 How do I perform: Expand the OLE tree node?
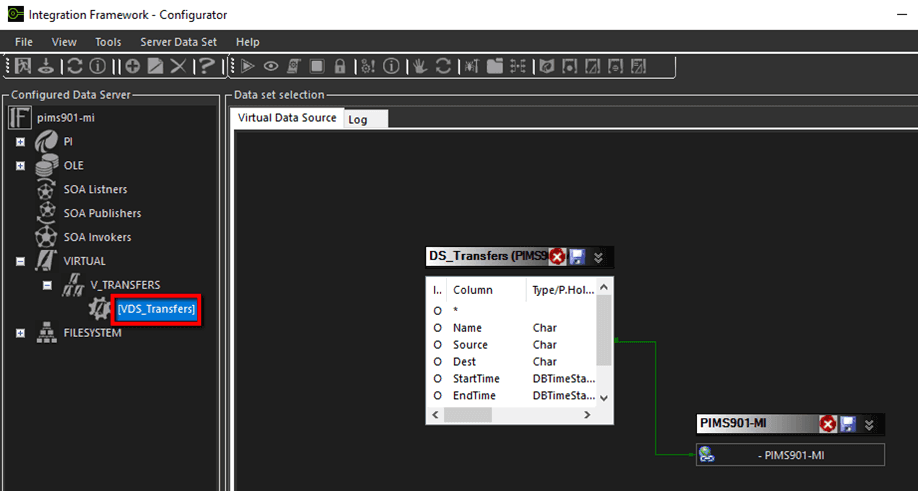tap(20, 166)
